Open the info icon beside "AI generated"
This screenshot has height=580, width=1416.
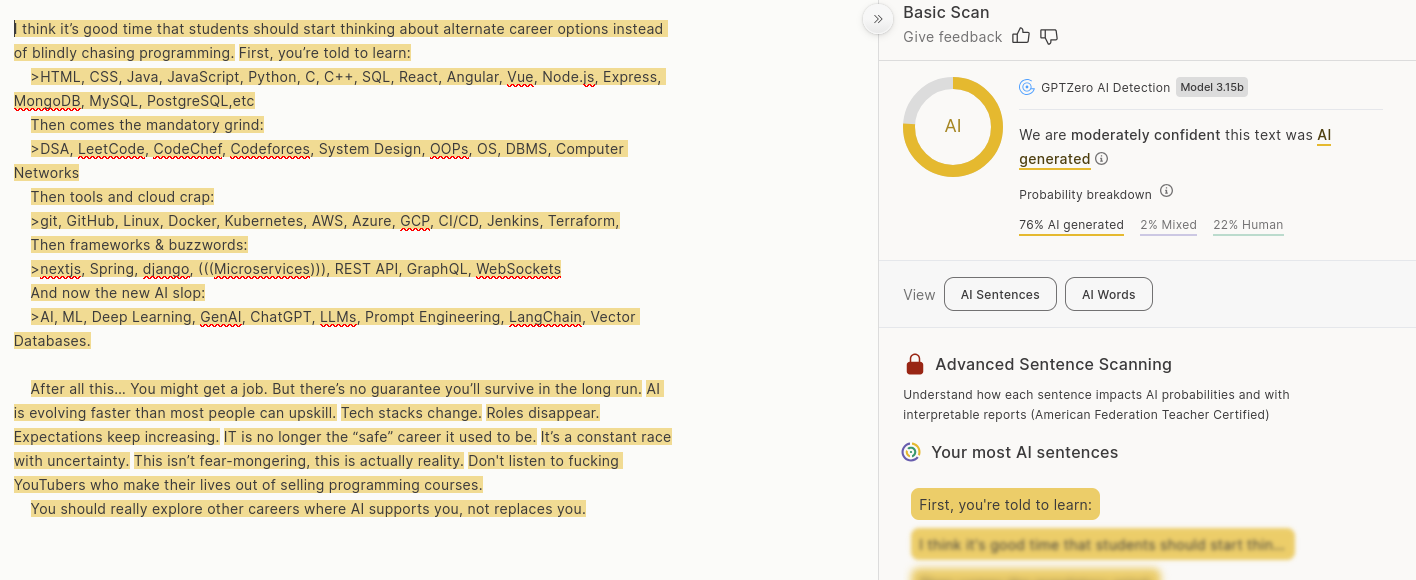point(1102,159)
